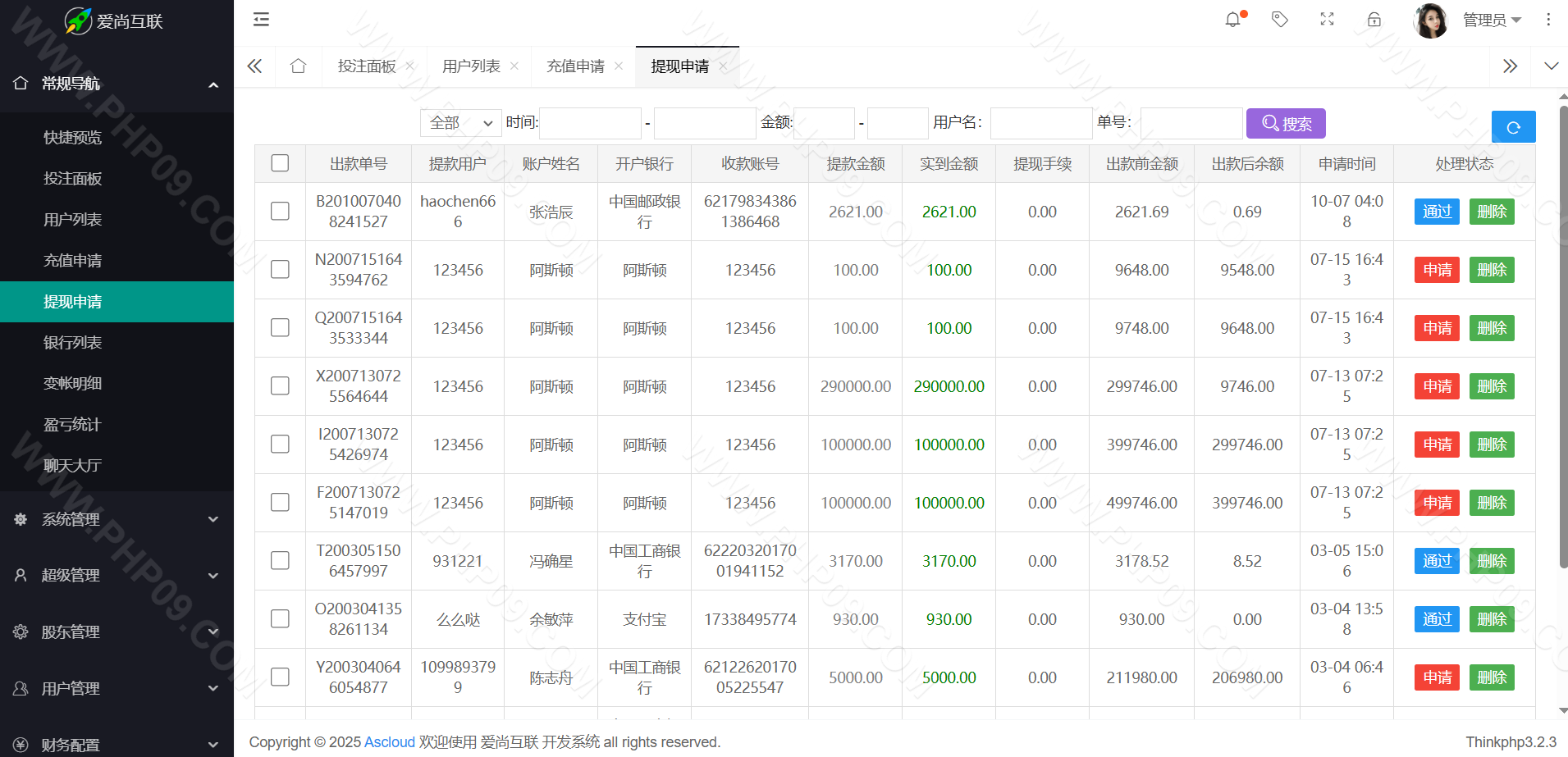Open the 管理员 account dropdown
1568x757 pixels.
[x=1491, y=20]
